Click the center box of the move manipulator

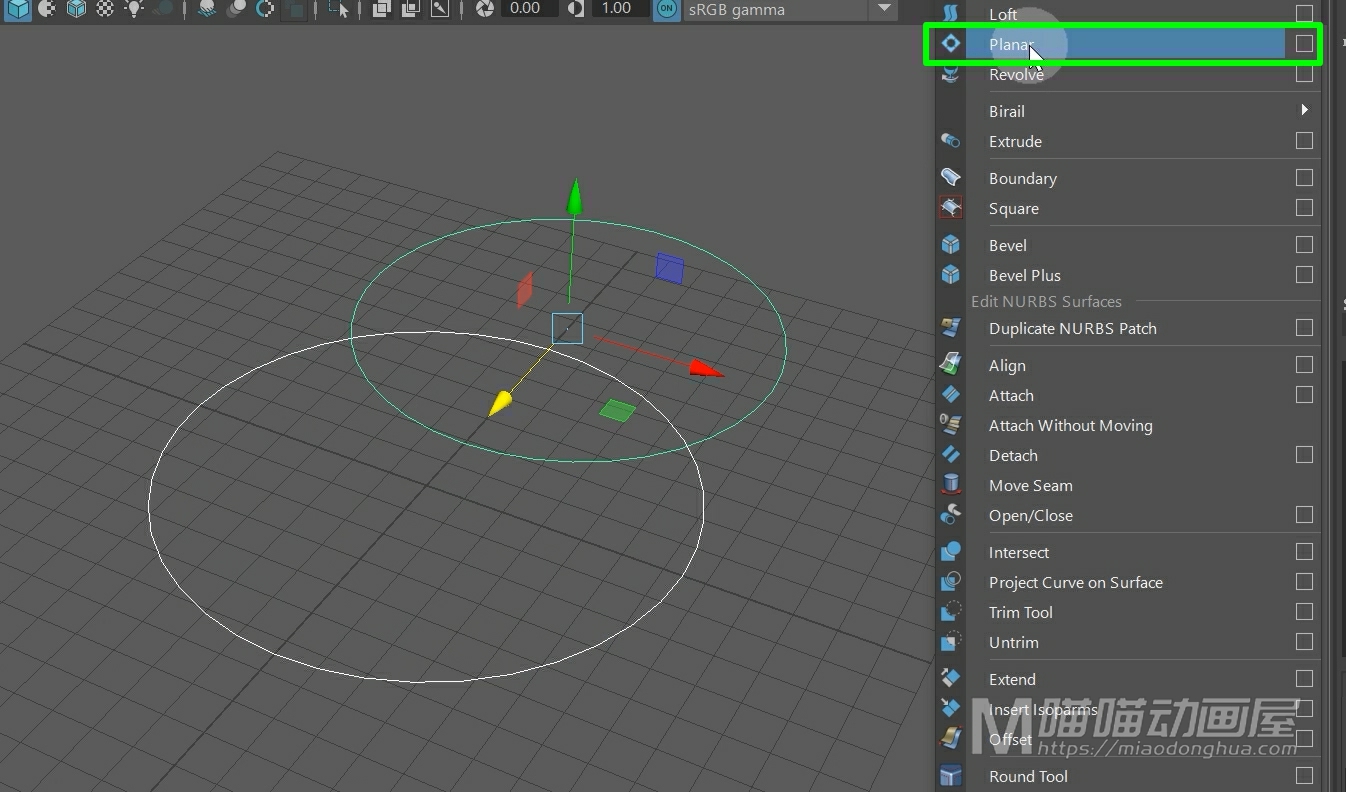click(x=567, y=328)
